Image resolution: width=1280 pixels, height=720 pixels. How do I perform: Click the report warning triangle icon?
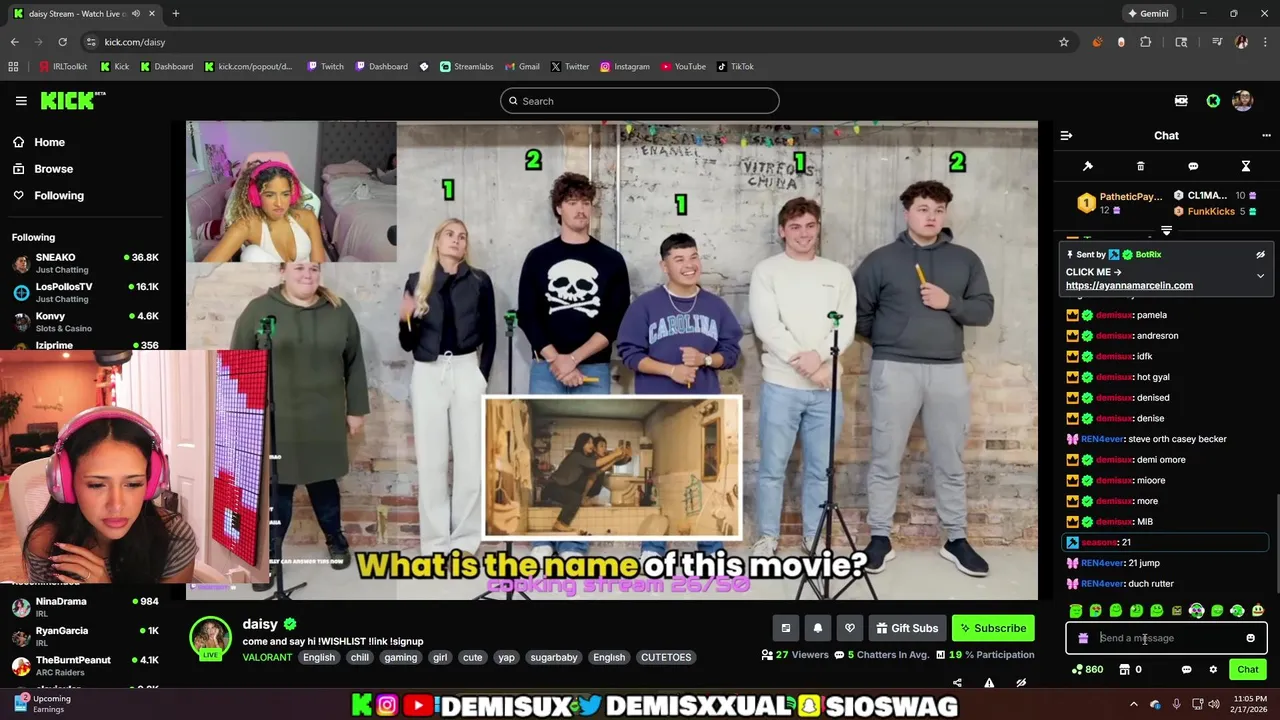point(989,683)
